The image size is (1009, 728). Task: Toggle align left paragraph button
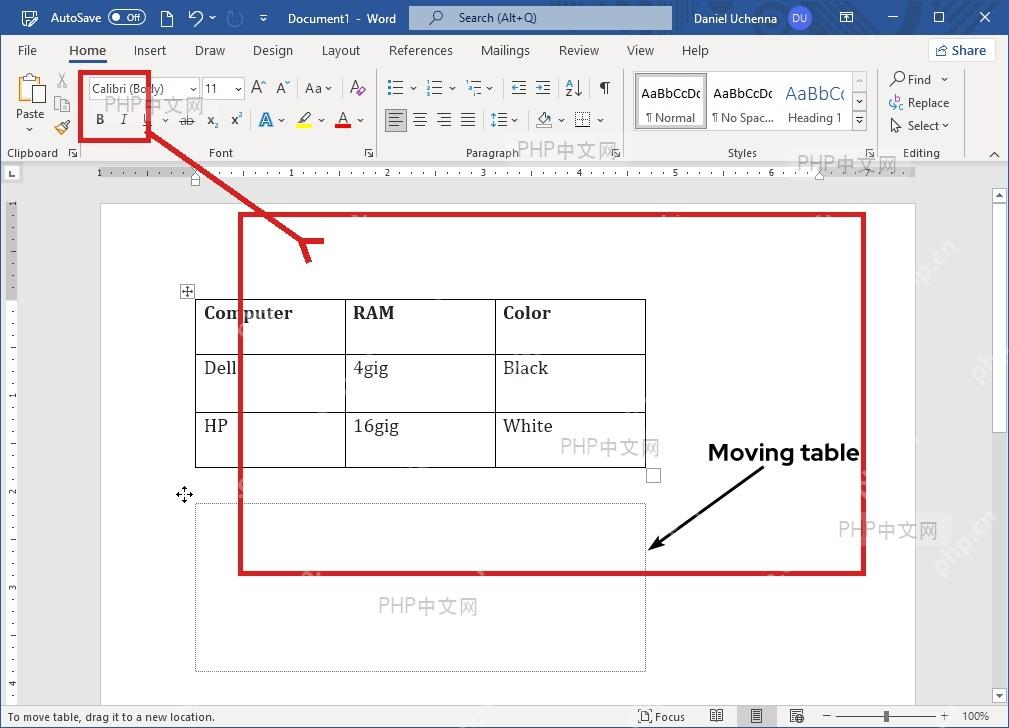[396, 120]
